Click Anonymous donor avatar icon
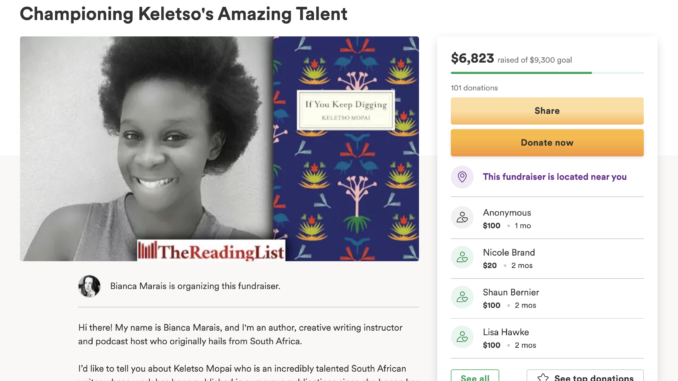Image resolution: width=678 pixels, height=381 pixels. (x=462, y=217)
